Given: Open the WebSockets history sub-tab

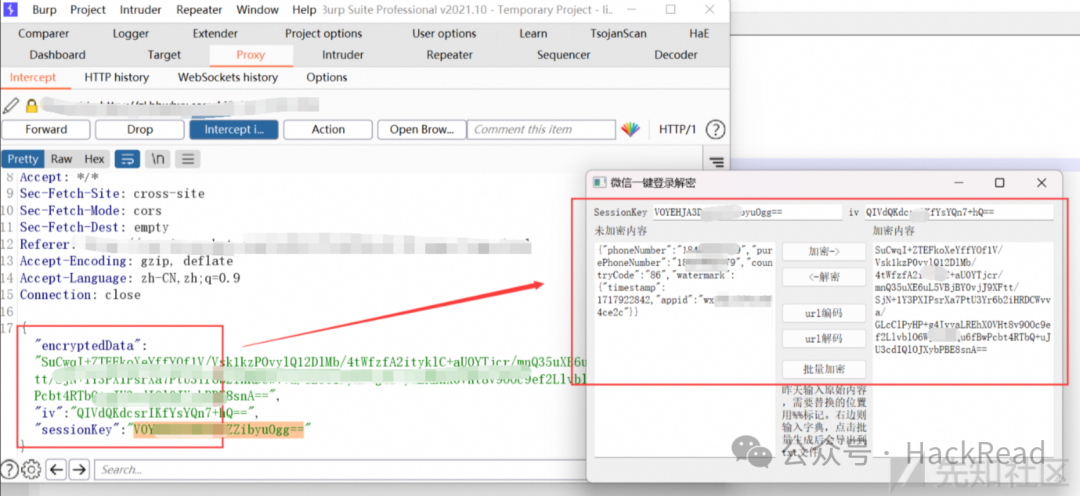Looking at the screenshot, I should 228,77.
